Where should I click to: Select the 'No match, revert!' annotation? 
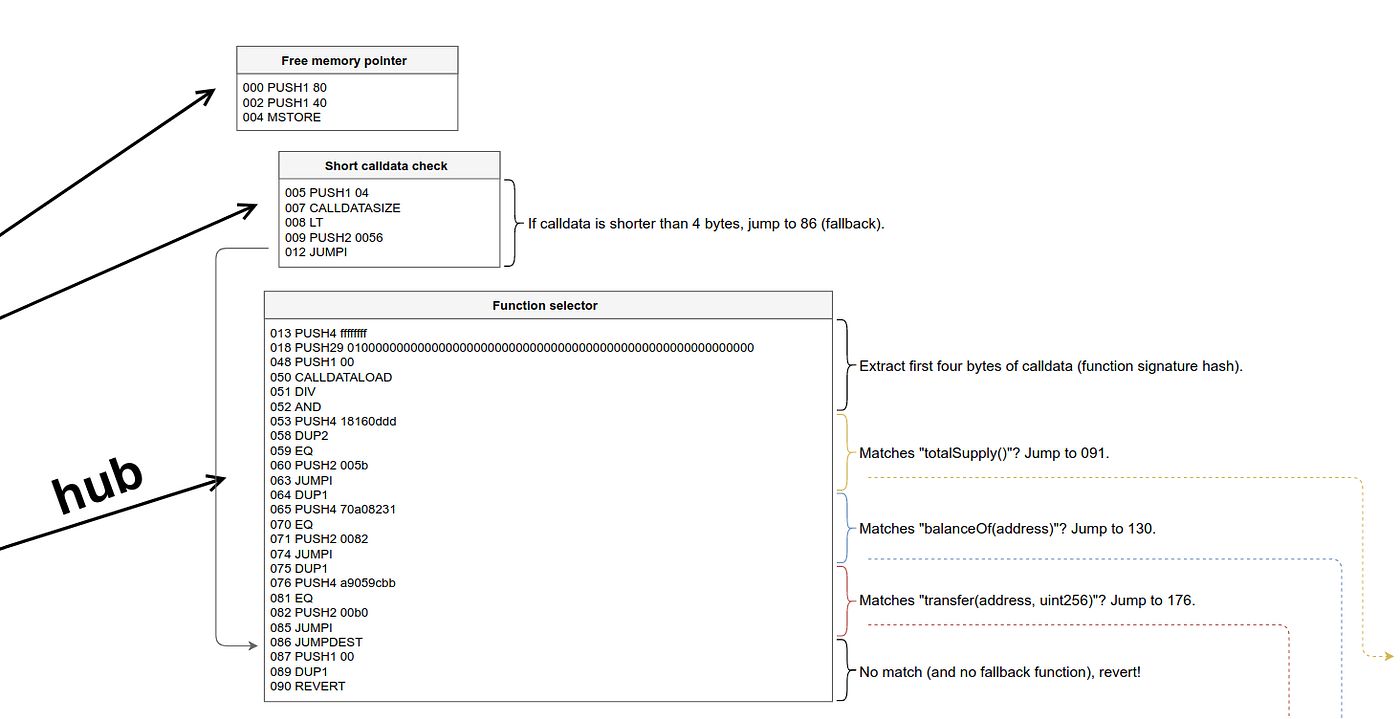click(x=999, y=672)
